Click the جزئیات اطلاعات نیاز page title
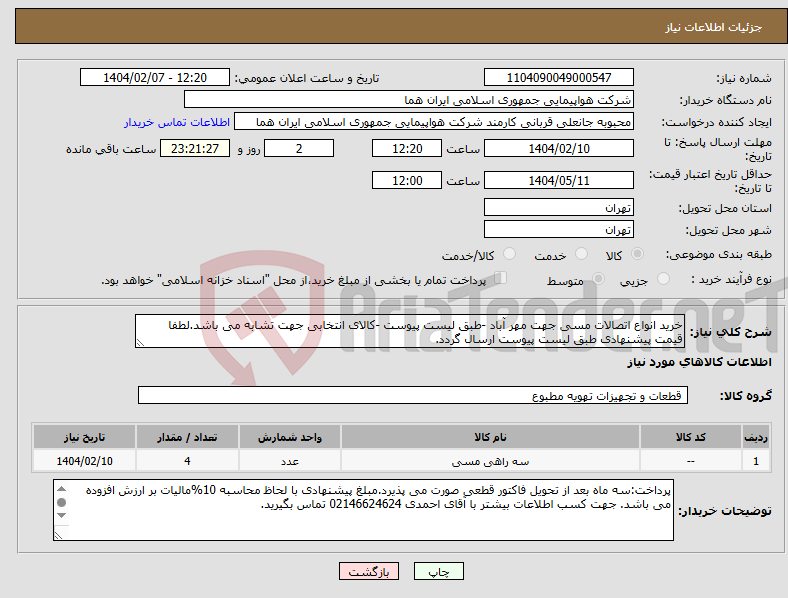 (714, 27)
